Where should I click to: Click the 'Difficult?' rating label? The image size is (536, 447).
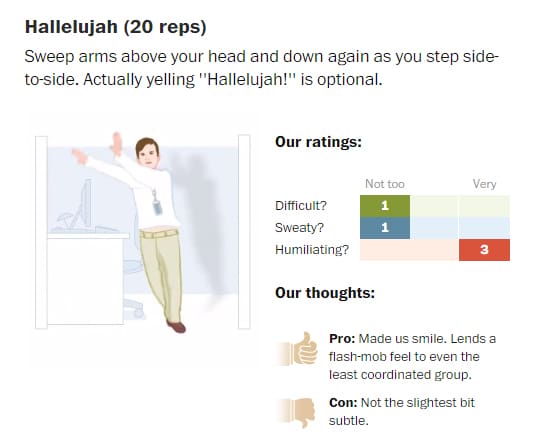(301, 206)
